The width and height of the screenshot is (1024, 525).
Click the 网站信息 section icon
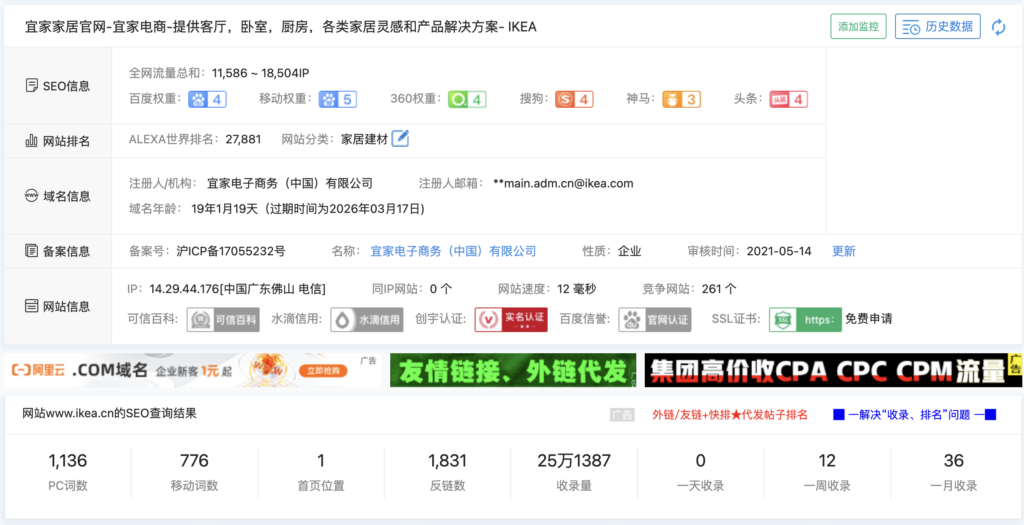point(31,306)
